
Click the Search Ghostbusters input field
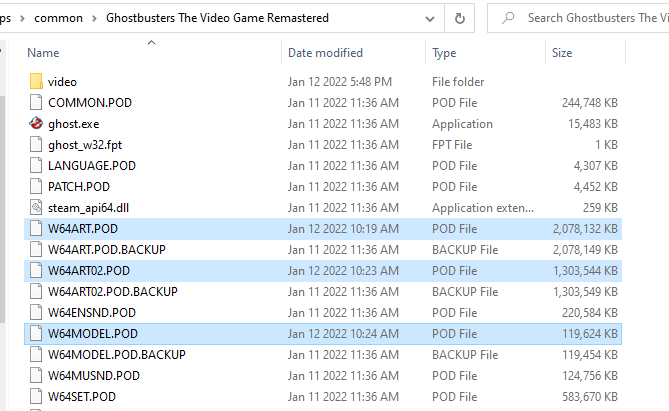click(x=590, y=18)
